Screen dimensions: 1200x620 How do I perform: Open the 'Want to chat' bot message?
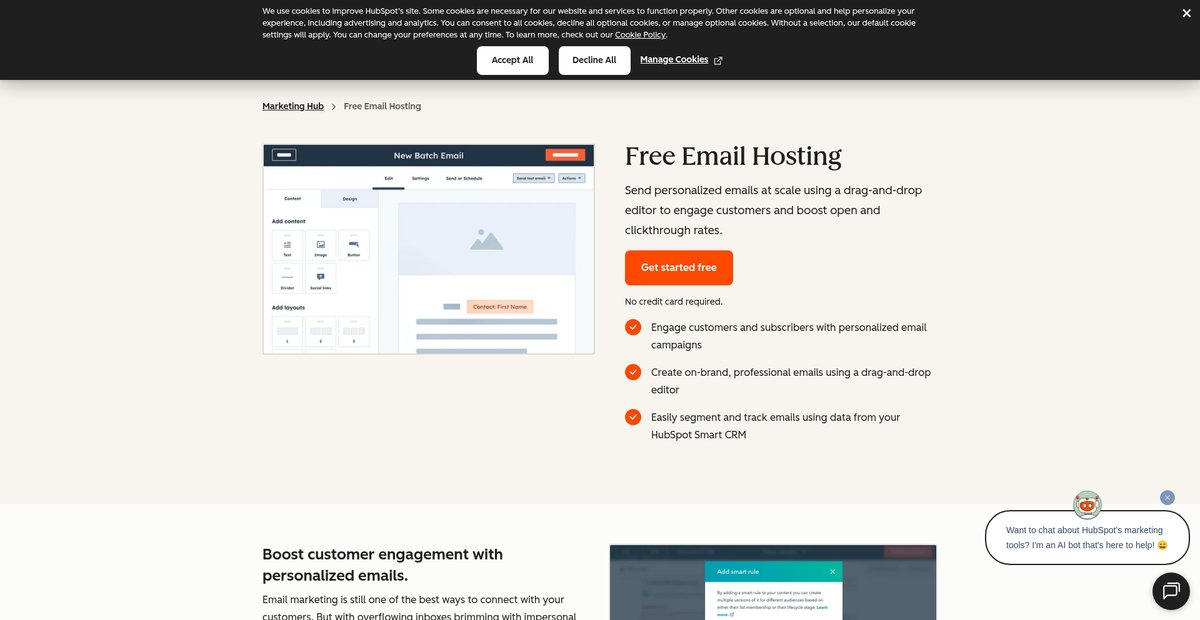coord(1087,538)
